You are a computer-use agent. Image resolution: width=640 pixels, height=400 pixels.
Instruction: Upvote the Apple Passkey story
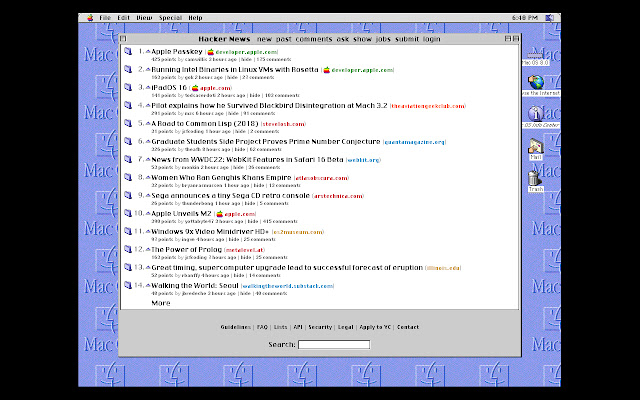coord(148,52)
